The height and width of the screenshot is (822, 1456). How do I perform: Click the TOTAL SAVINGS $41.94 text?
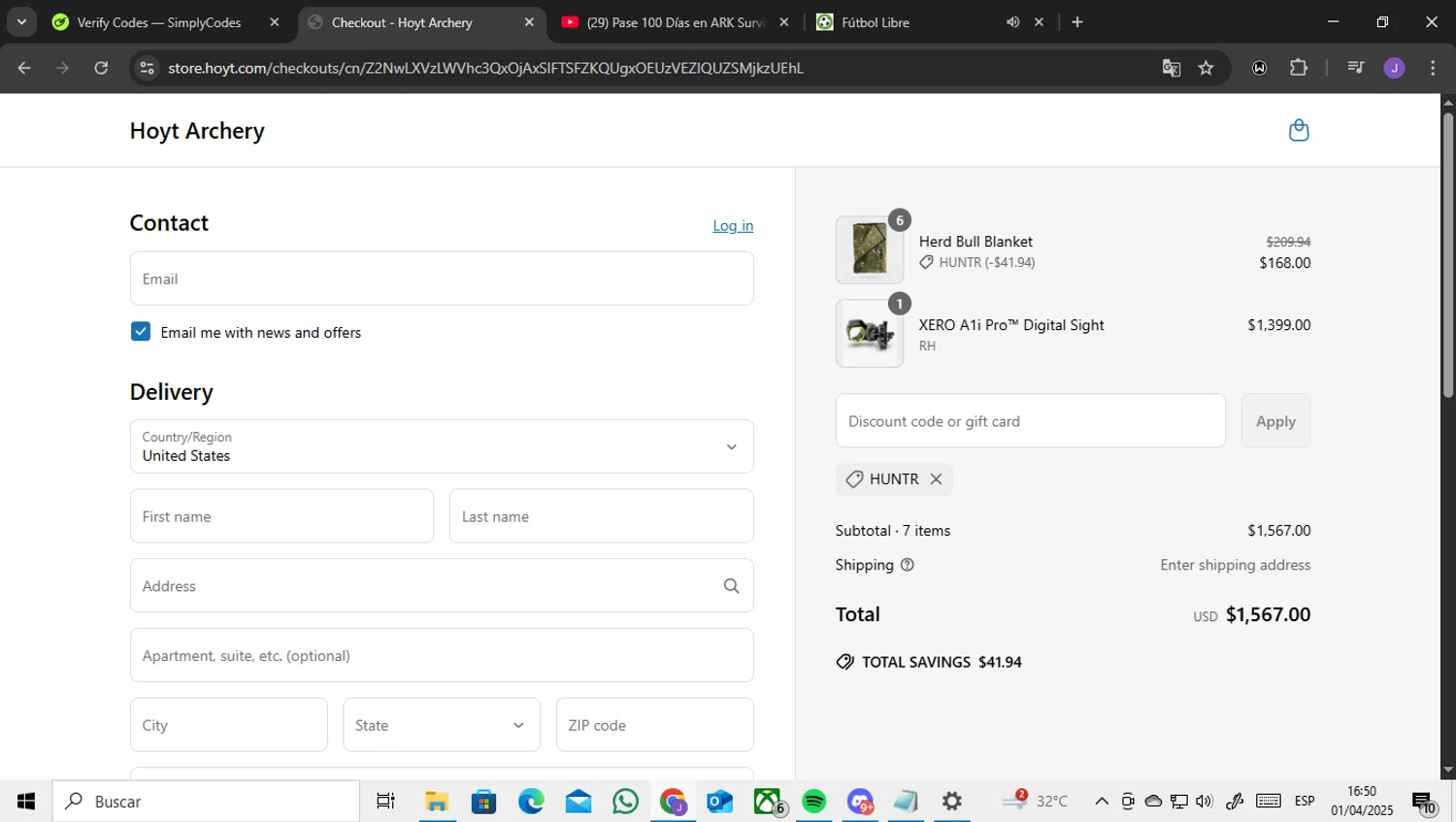coord(929,662)
